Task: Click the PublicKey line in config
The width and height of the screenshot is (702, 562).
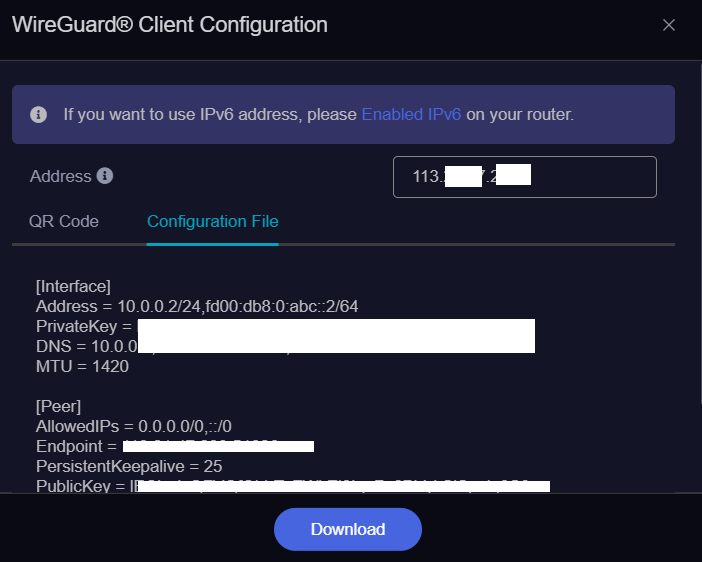Action: pos(80,486)
